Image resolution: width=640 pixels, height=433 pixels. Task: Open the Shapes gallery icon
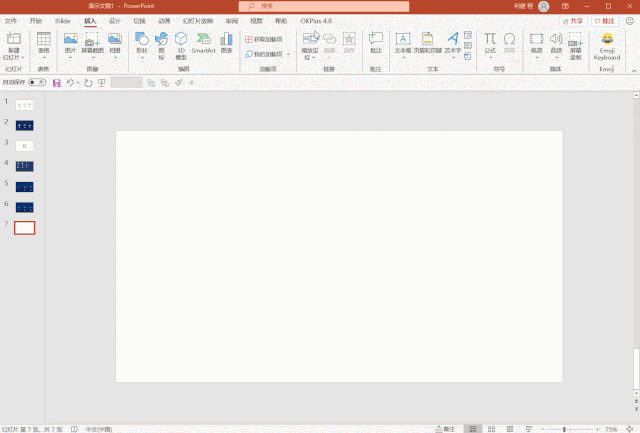pyautogui.click(x=142, y=38)
